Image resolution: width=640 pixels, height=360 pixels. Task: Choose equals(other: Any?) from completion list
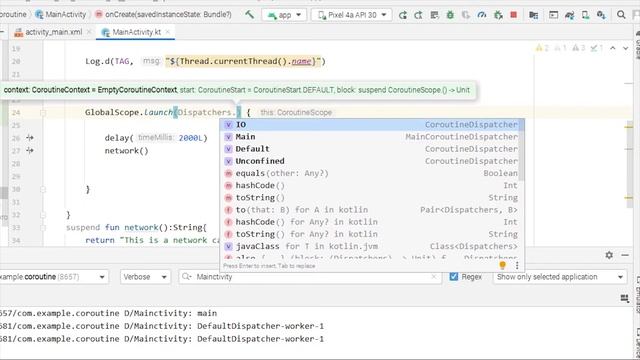point(371,173)
